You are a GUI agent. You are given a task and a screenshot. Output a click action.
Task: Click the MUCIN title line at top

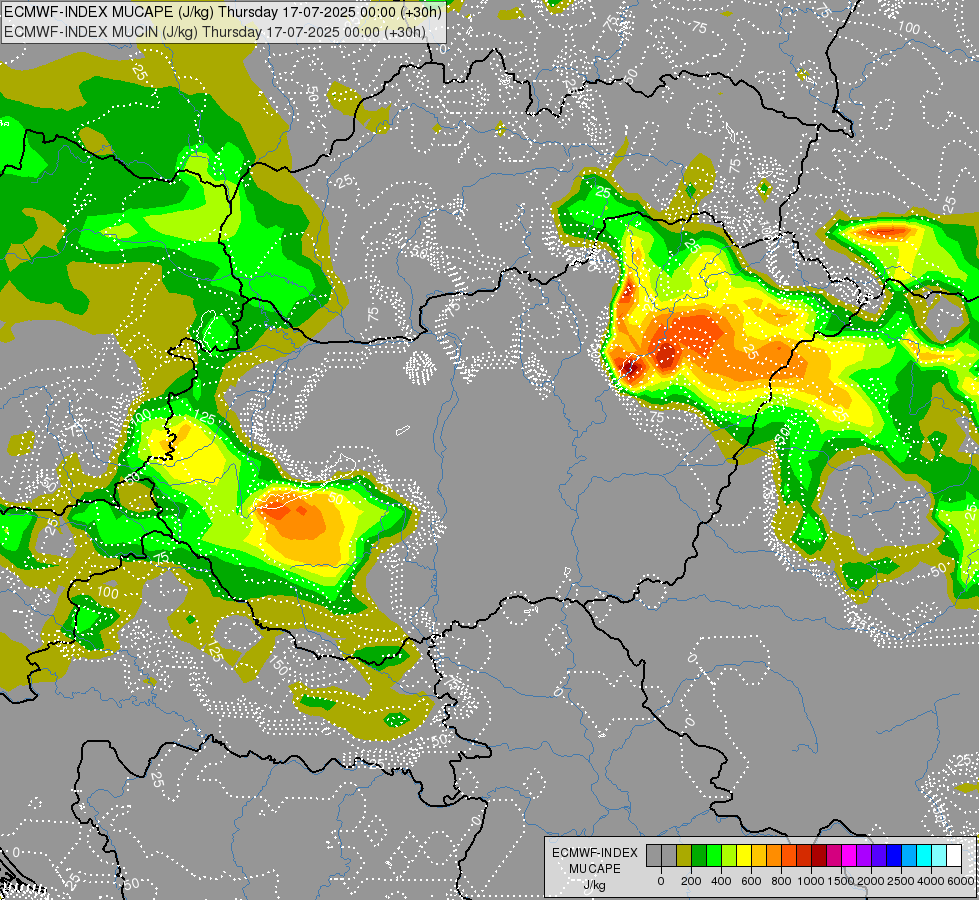[215, 32]
